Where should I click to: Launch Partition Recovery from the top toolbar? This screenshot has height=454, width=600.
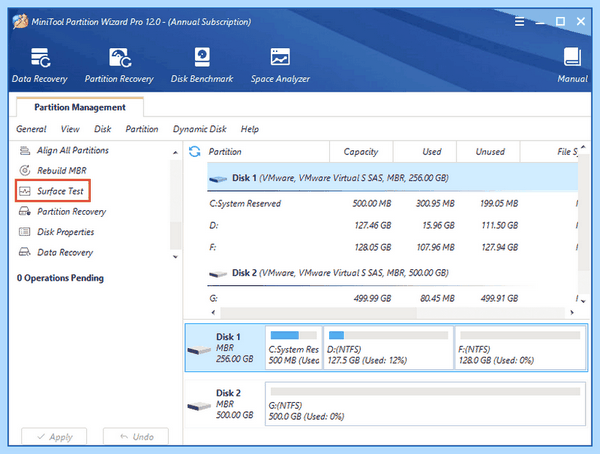(119, 65)
